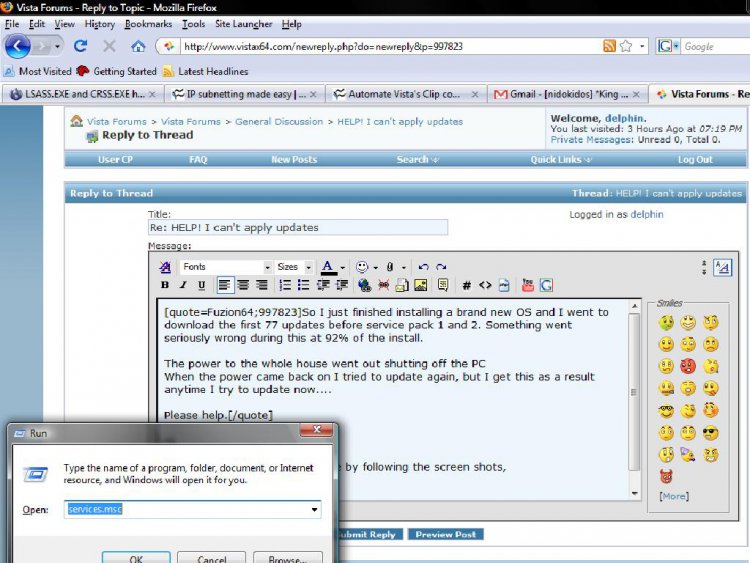The height and width of the screenshot is (563, 750).
Task: Click the Preview Post button
Action: pyautogui.click(x=445, y=534)
